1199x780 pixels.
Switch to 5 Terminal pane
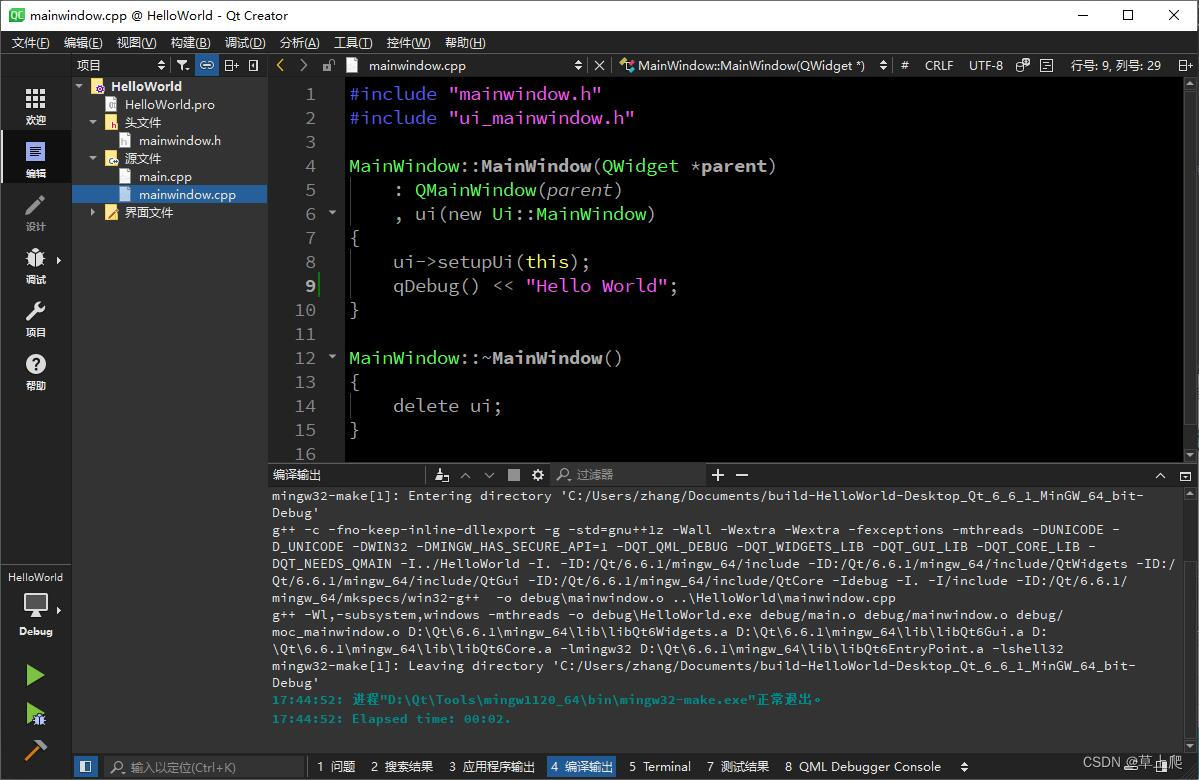coord(659,766)
